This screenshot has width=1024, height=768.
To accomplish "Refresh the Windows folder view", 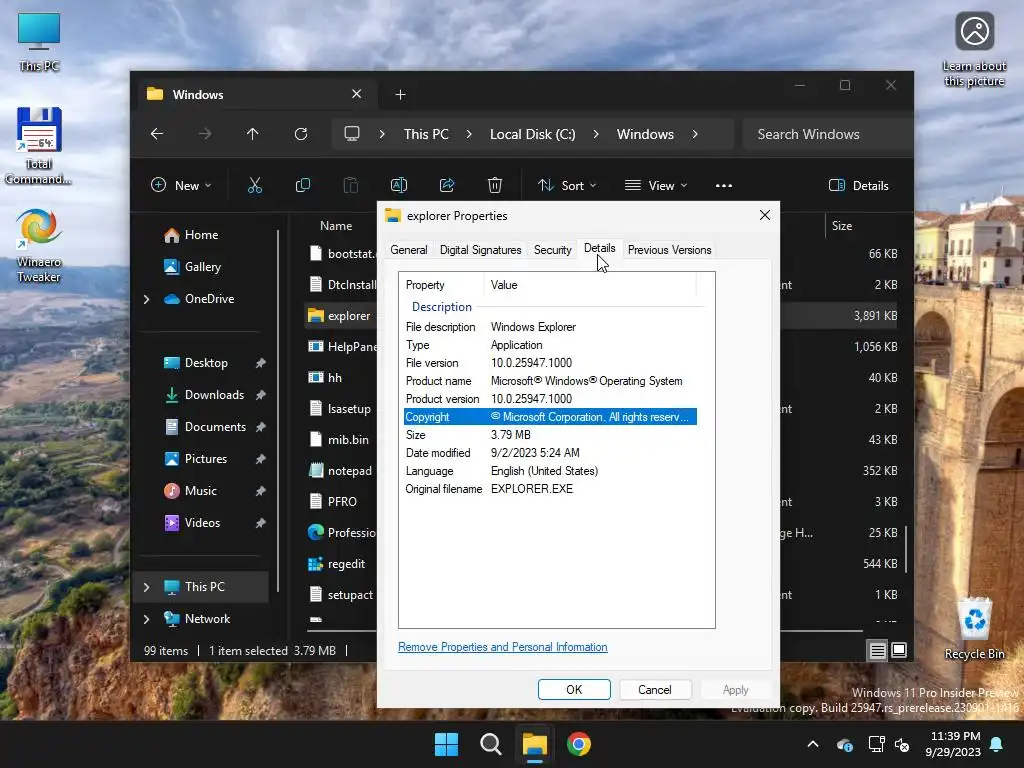I will tap(301, 134).
